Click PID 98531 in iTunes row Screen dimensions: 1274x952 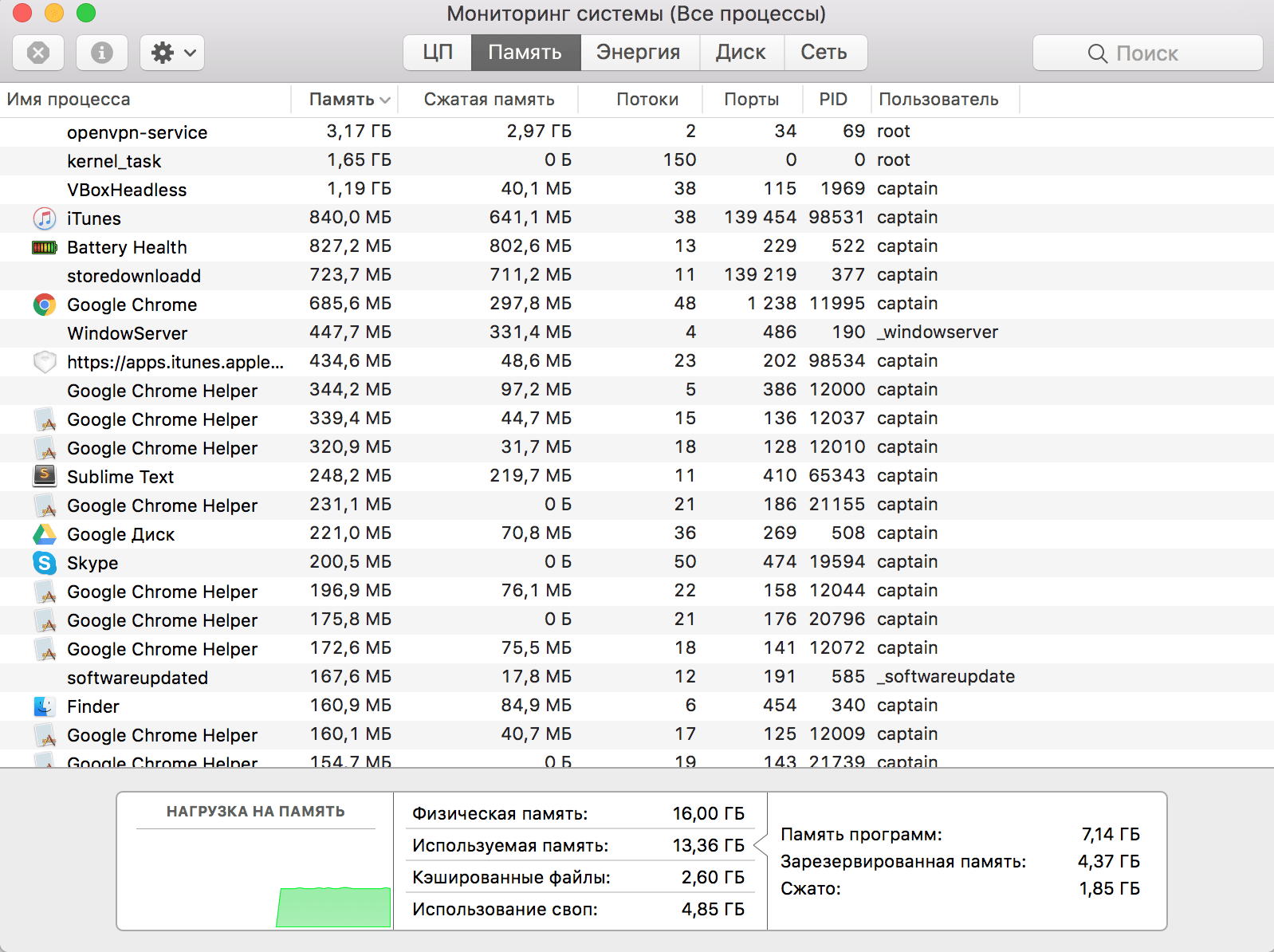pos(836,217)
